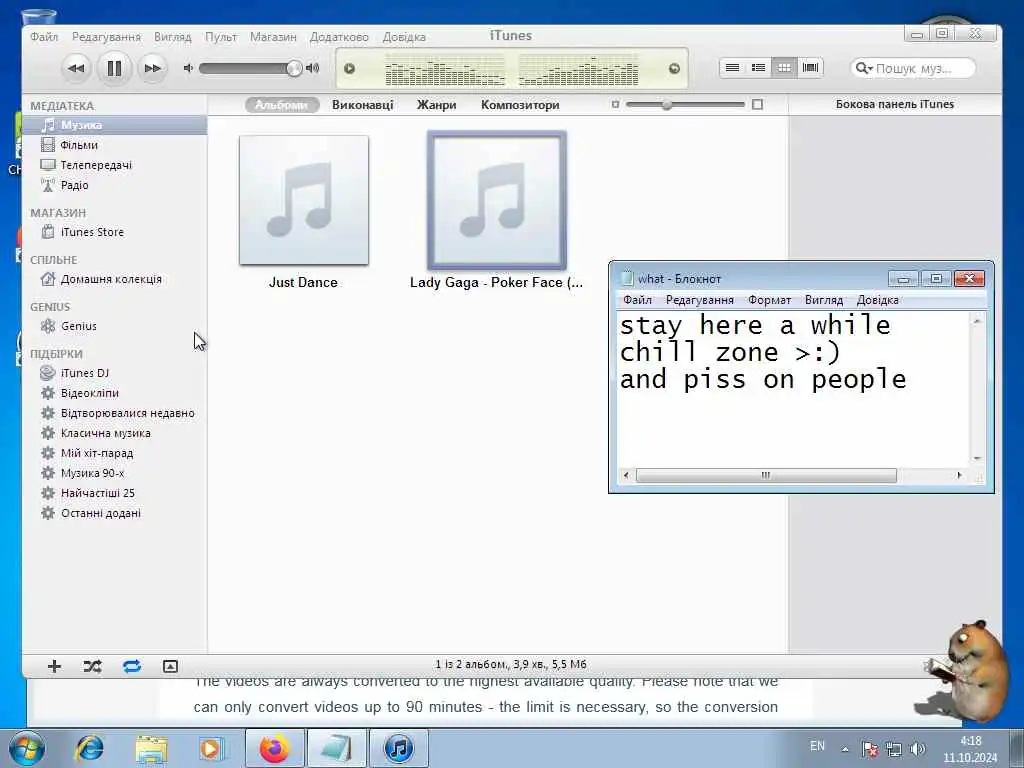Viewport: 1024px width, 768px height.
Task: Switch to album list view
Action: [758, 67]
